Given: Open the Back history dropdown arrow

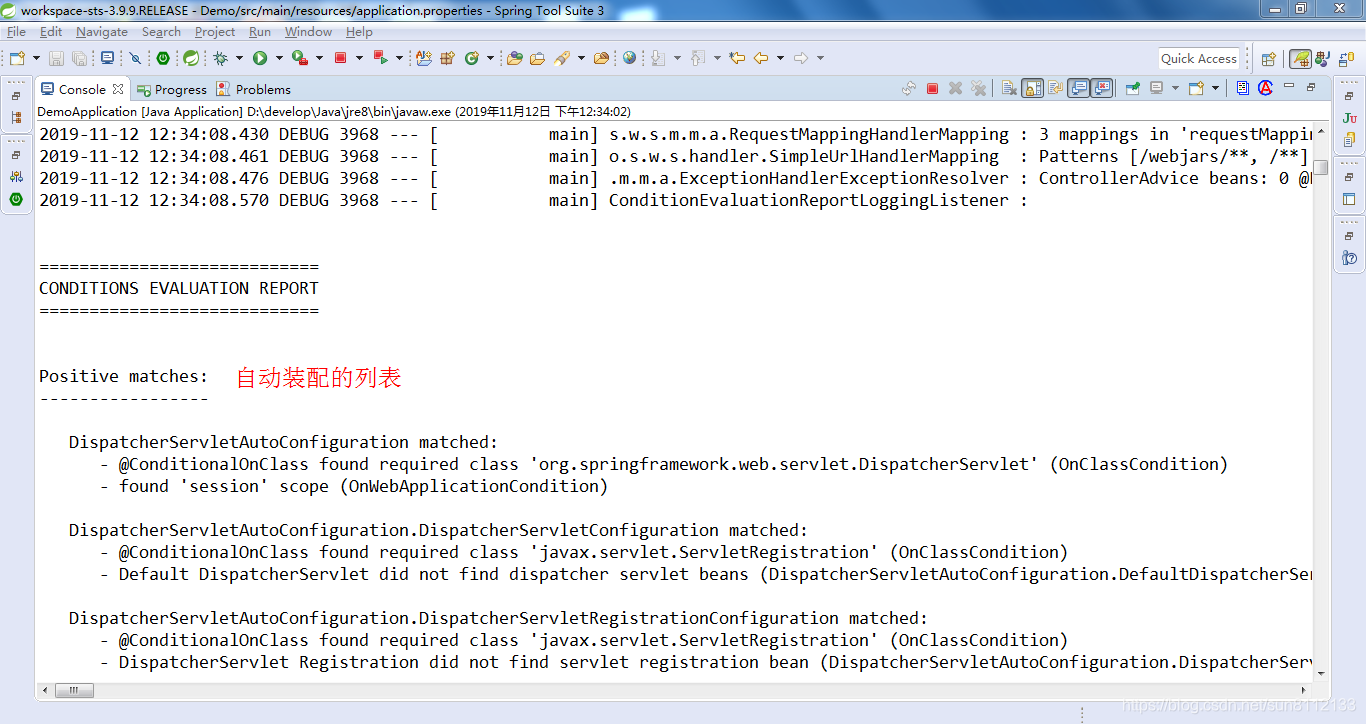Looking at the screenshot, I should coord(780,58).
